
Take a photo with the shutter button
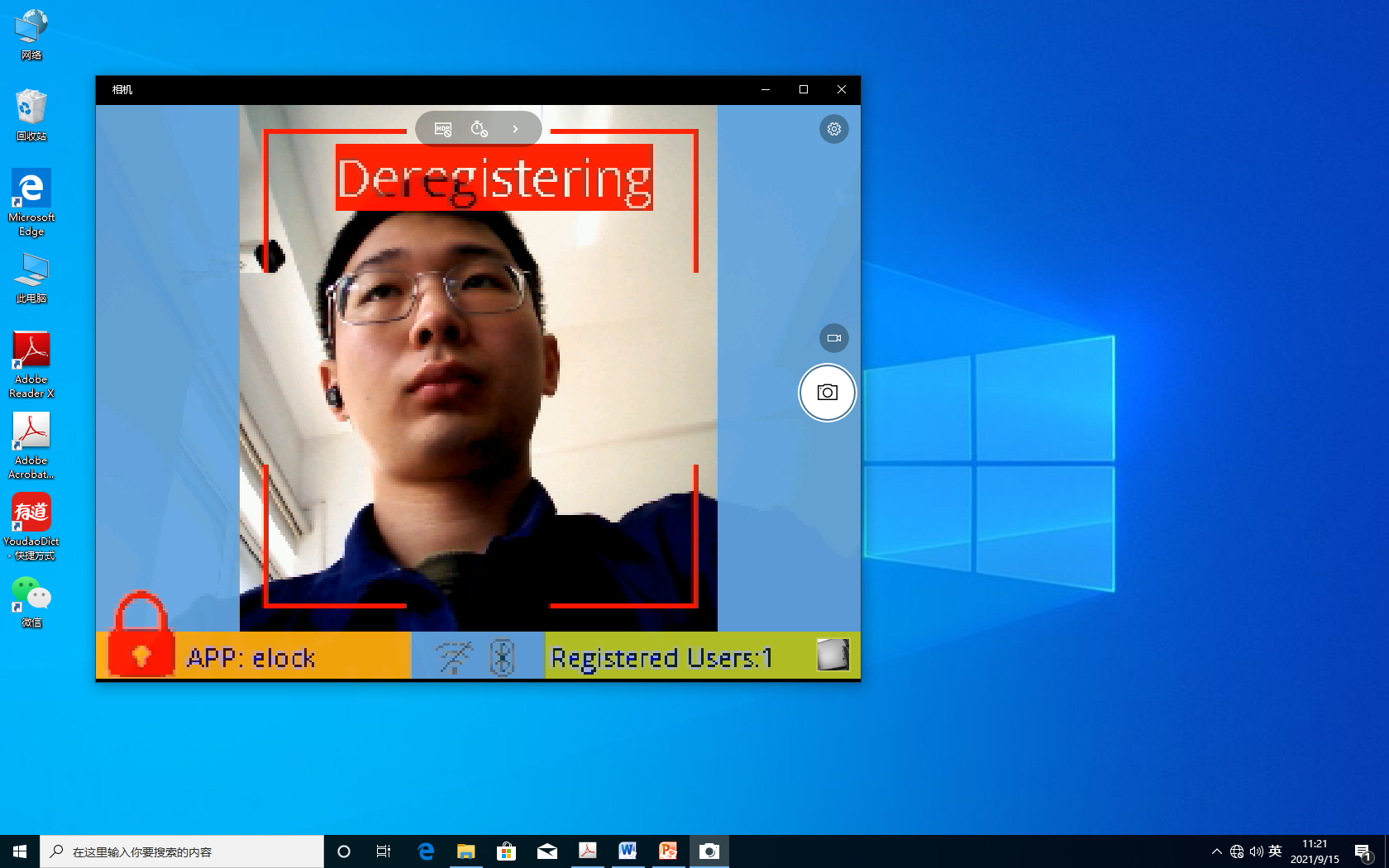827,393
